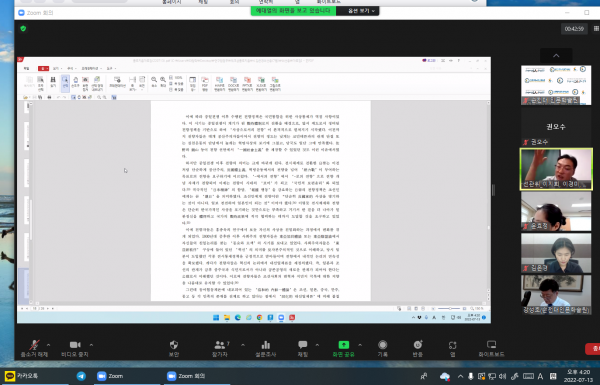Open the 파일 menu in PDF viewer
This screenshot has width=600, height=385.
pyautogui.click(x=26, y=69)
